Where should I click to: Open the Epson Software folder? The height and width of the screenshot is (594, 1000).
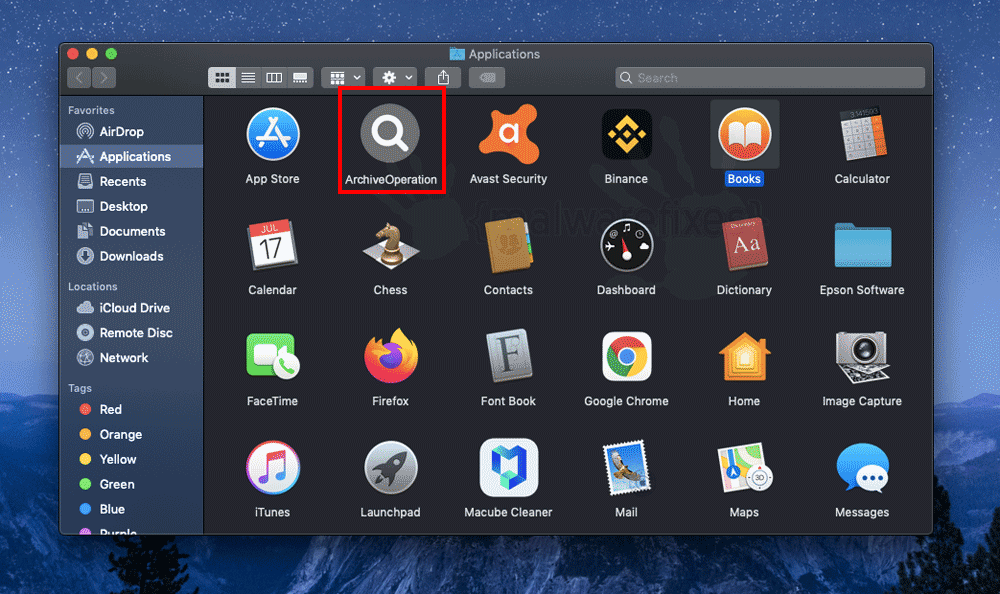click(862, 245)
